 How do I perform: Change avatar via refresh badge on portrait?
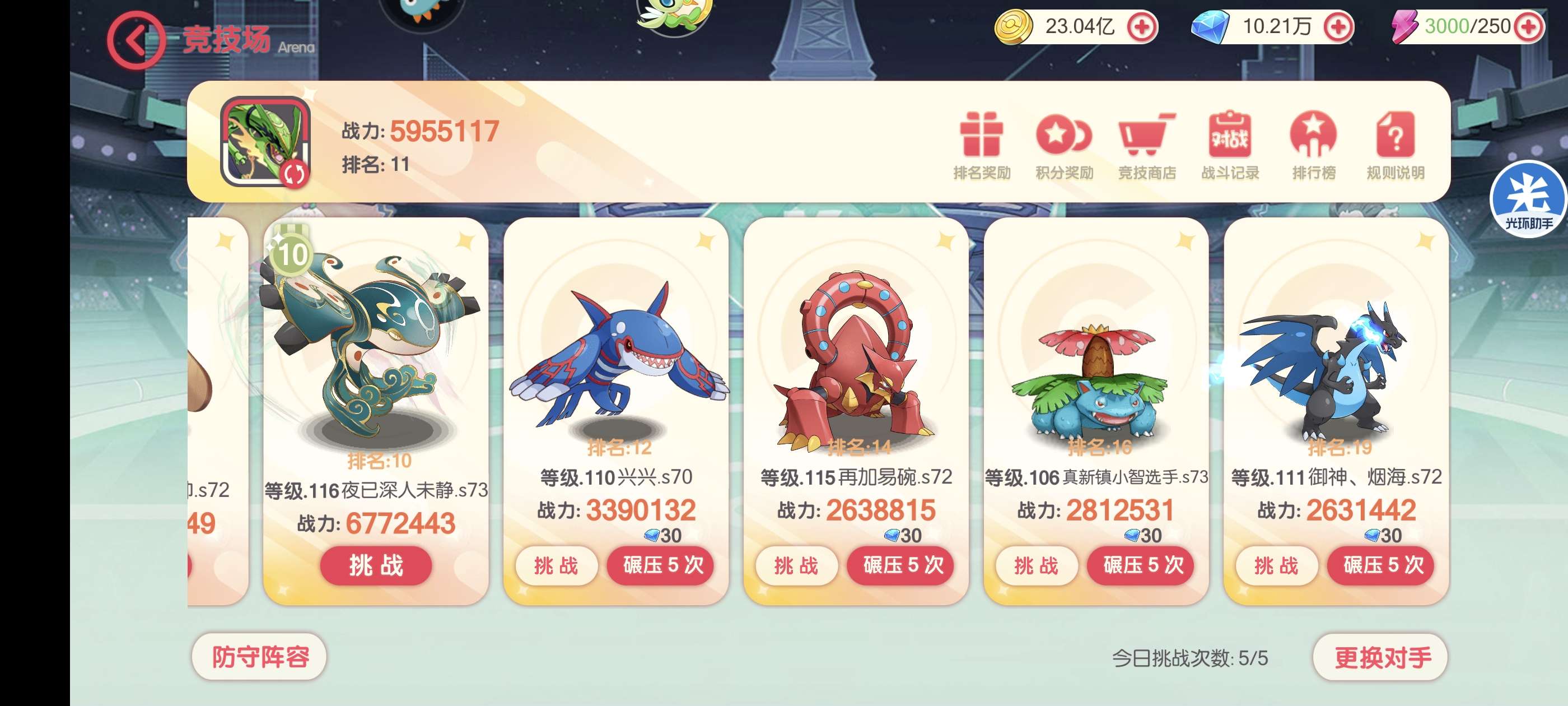click(295, 174)
